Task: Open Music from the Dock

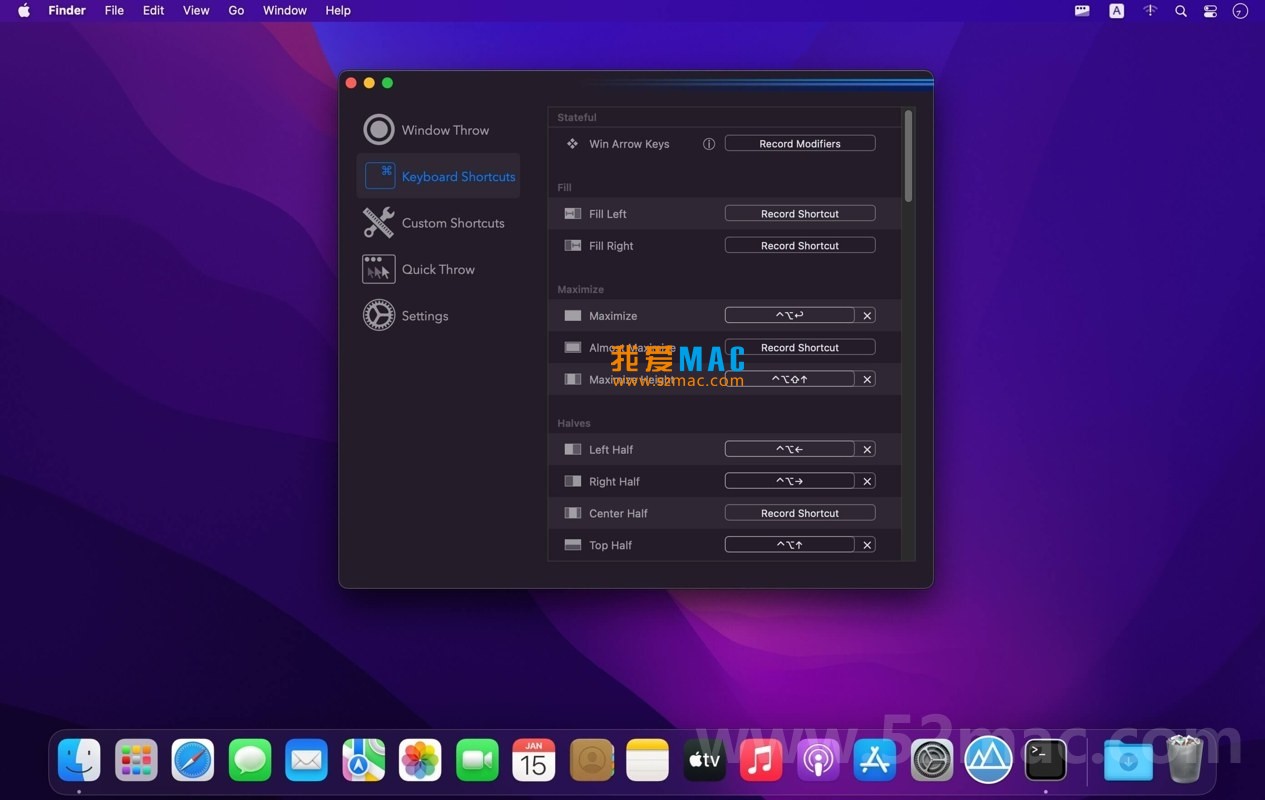Action: 761,760
